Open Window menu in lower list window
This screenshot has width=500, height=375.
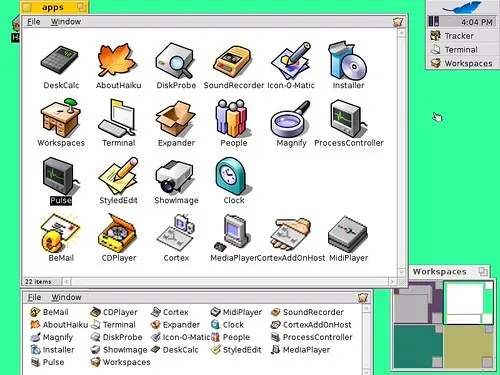coord(66,297)
